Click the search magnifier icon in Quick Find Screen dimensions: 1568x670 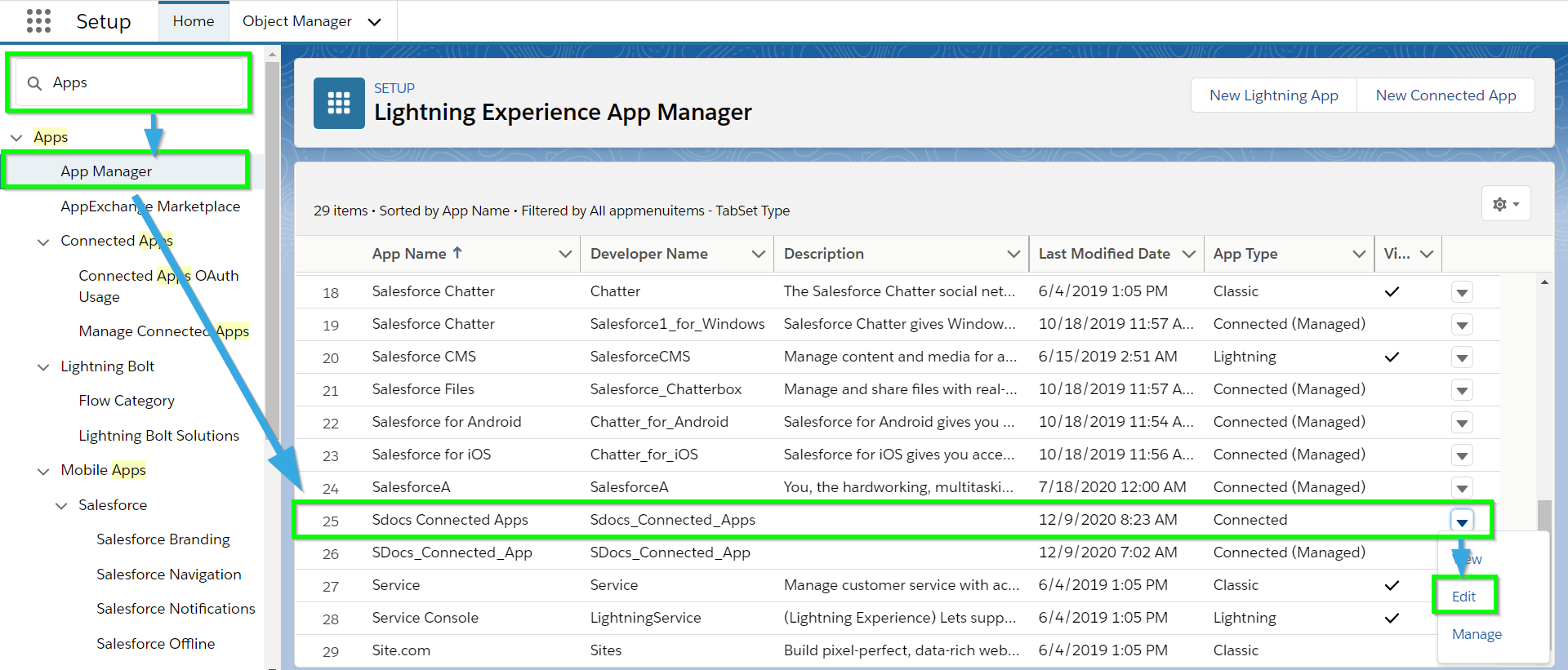(34, 83)
